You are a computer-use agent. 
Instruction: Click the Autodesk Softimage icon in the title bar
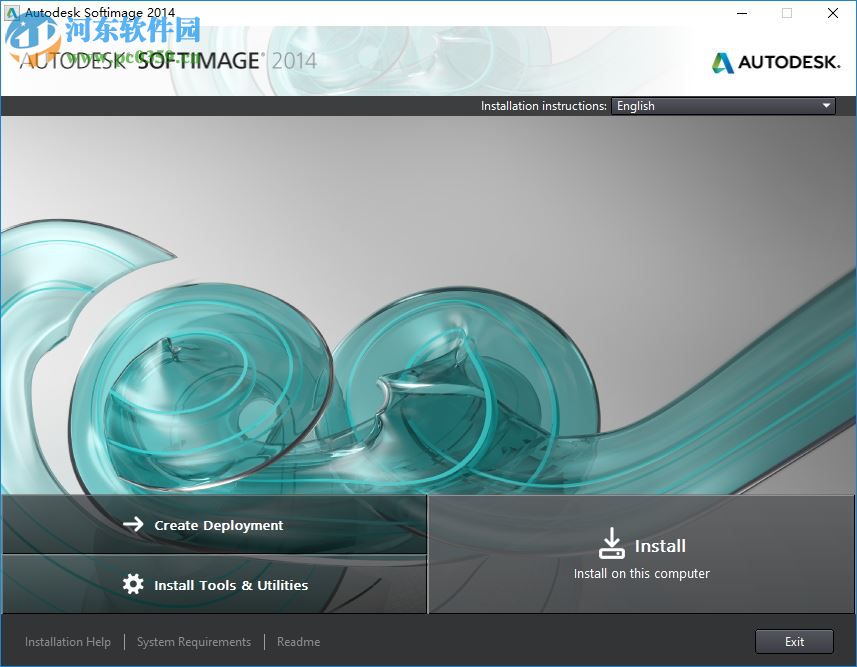(x=10, y=13)
